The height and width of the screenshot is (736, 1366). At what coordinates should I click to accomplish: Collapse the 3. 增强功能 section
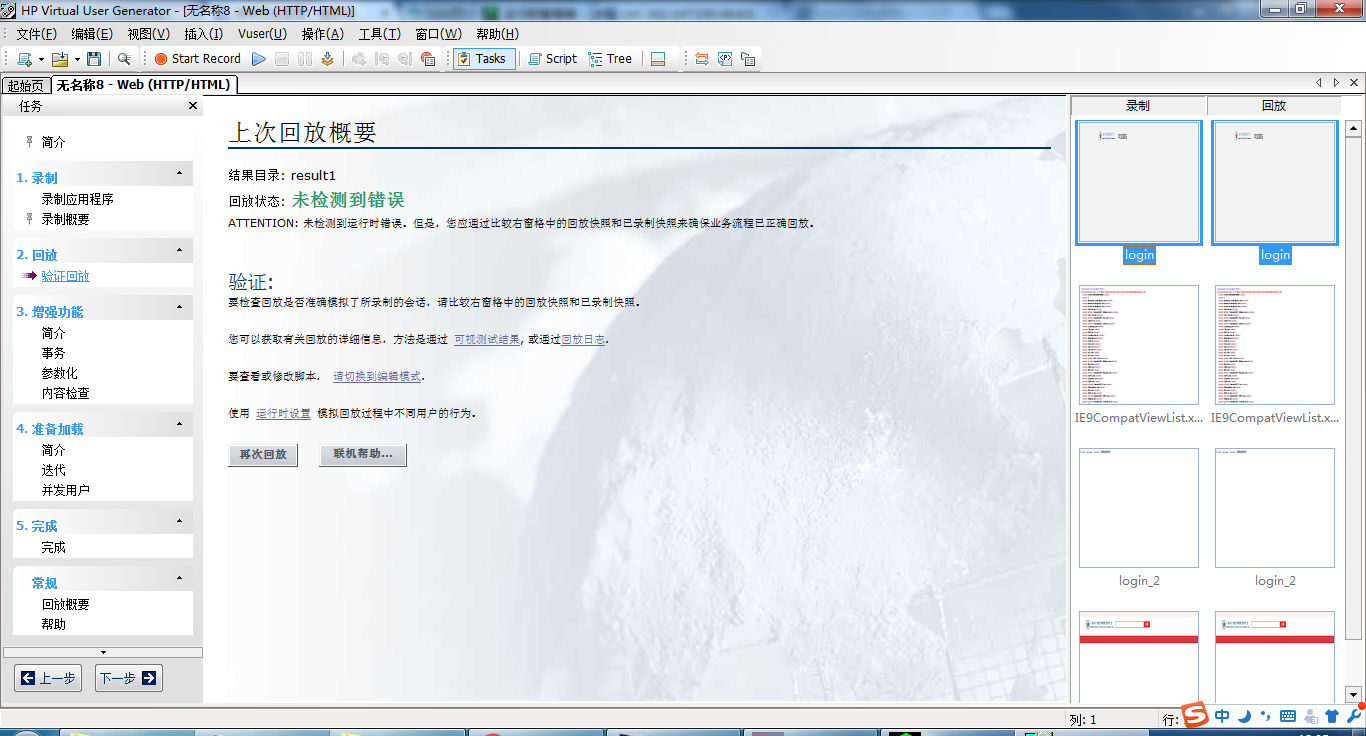[179, 307]
